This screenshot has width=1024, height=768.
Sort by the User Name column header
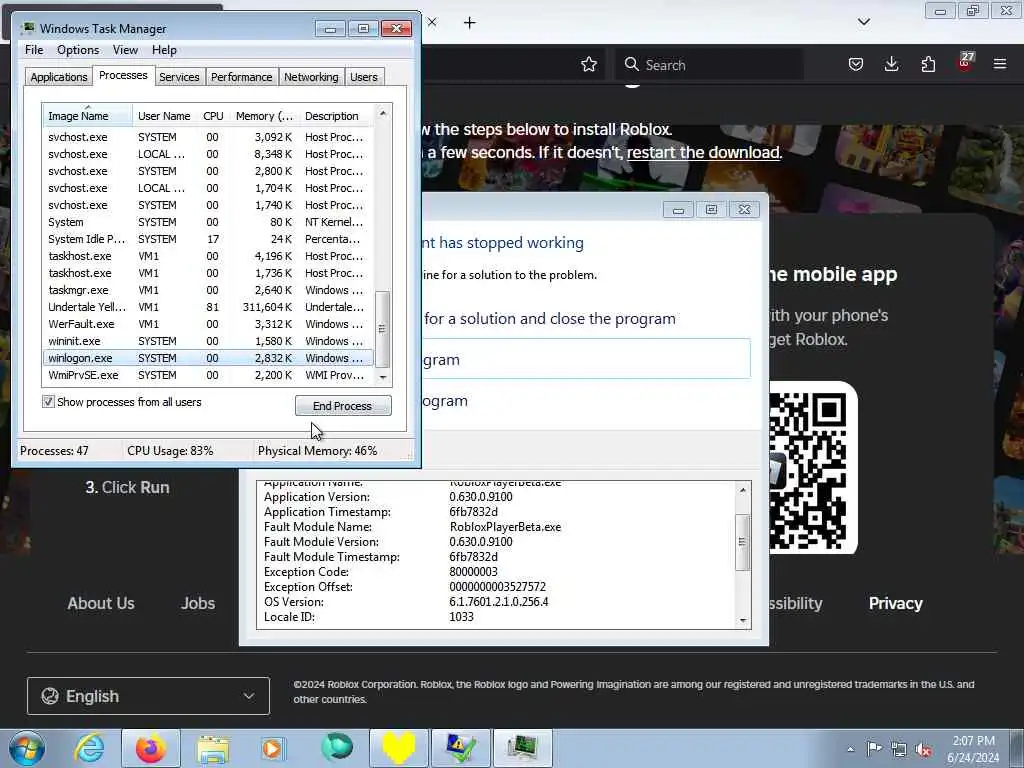(x=164, y=116)
